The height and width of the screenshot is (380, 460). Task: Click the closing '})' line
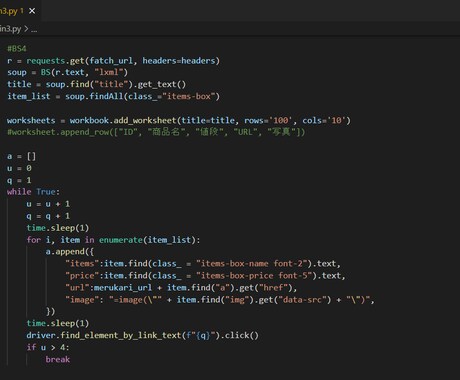[50, 312]
